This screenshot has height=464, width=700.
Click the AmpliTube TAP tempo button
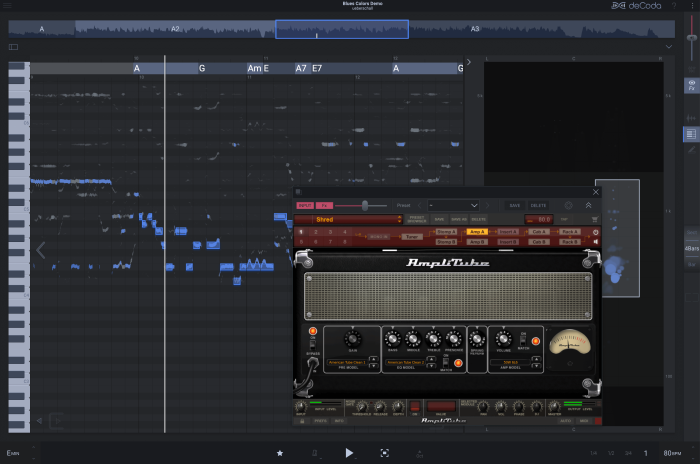564,219
